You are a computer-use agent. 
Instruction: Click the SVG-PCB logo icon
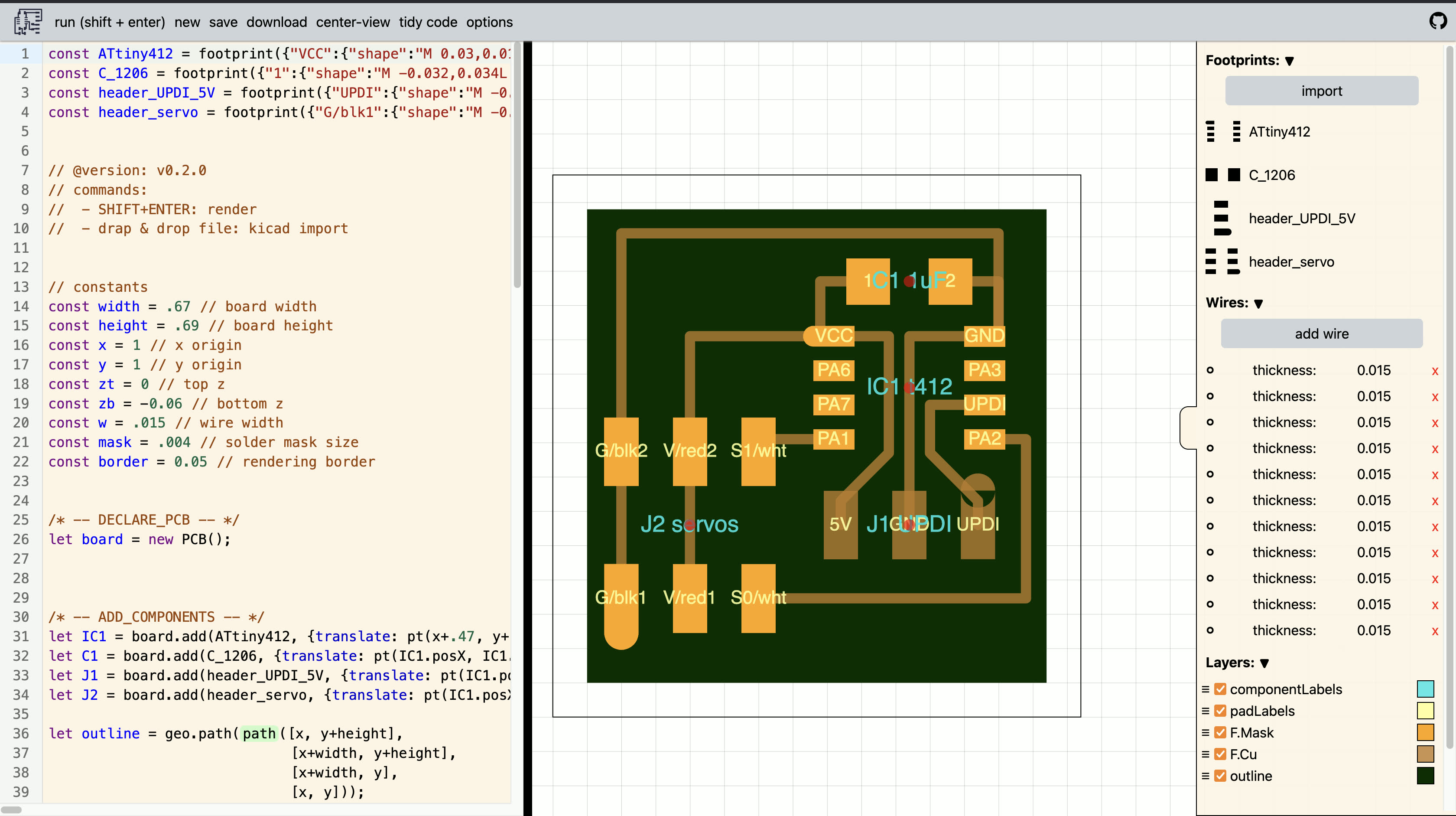pos(27,22)
